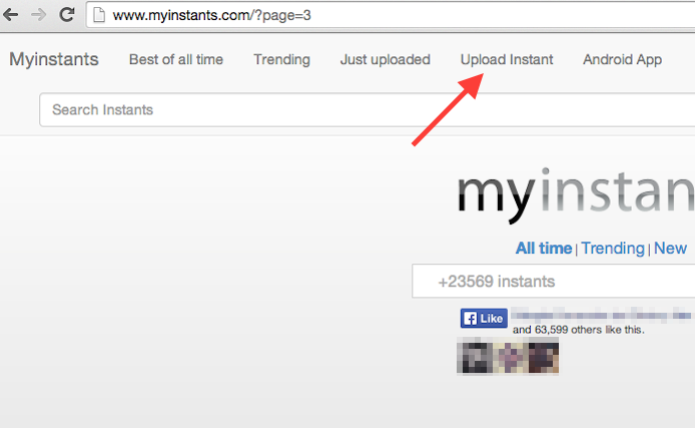Image resolution: width=695 pixels, height=428 pixels.
Task: Open the Best of all time menu item
Action: tap(176, 59)
